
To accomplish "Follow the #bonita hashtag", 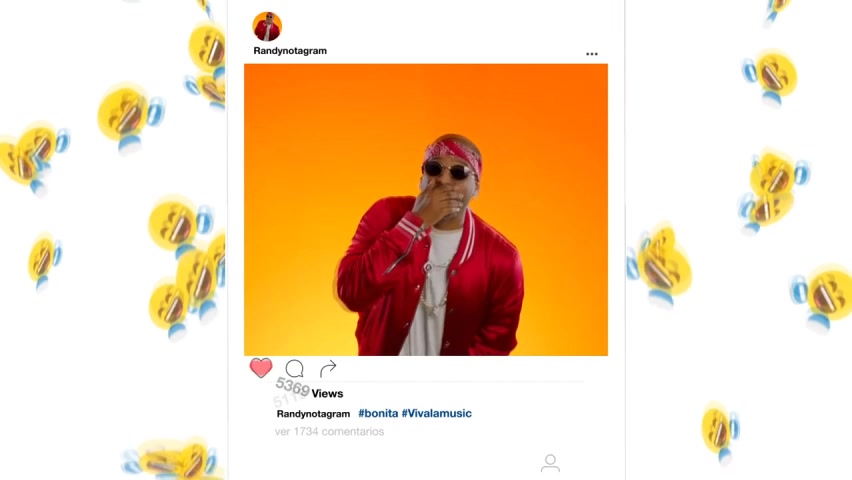I will (x=378, y=413).
